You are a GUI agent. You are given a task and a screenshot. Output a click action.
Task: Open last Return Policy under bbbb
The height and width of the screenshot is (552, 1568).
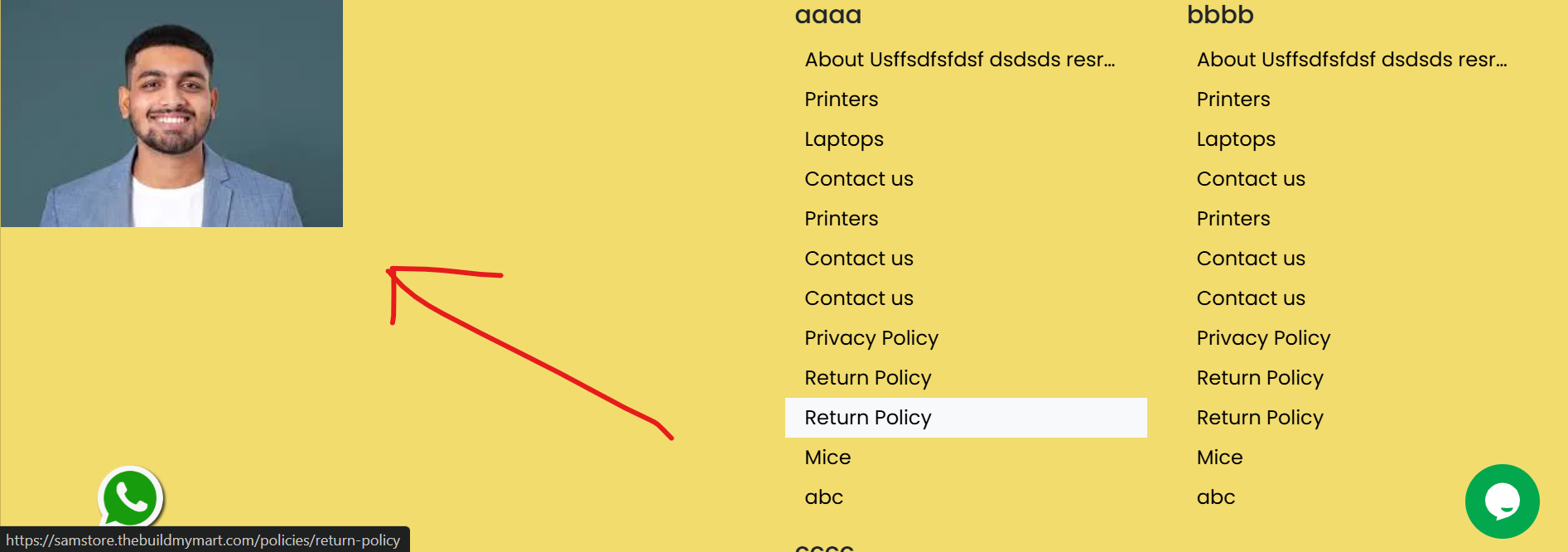tap(1260, 418)
